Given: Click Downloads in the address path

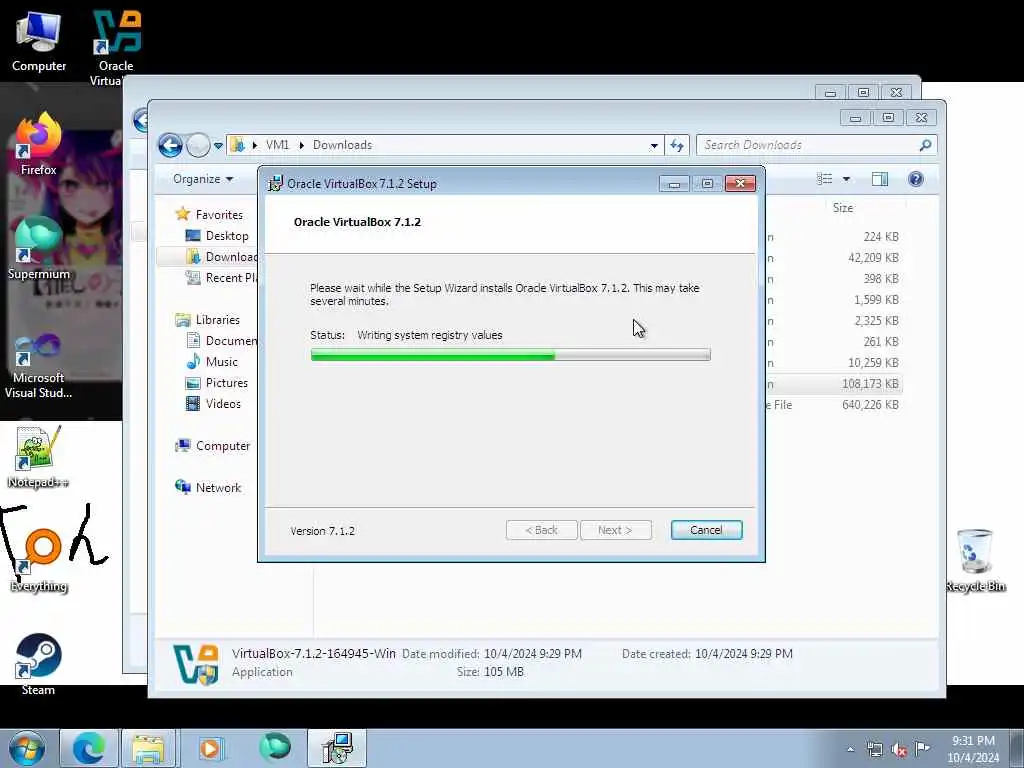Looking at the screenshot, I should 342,145.
